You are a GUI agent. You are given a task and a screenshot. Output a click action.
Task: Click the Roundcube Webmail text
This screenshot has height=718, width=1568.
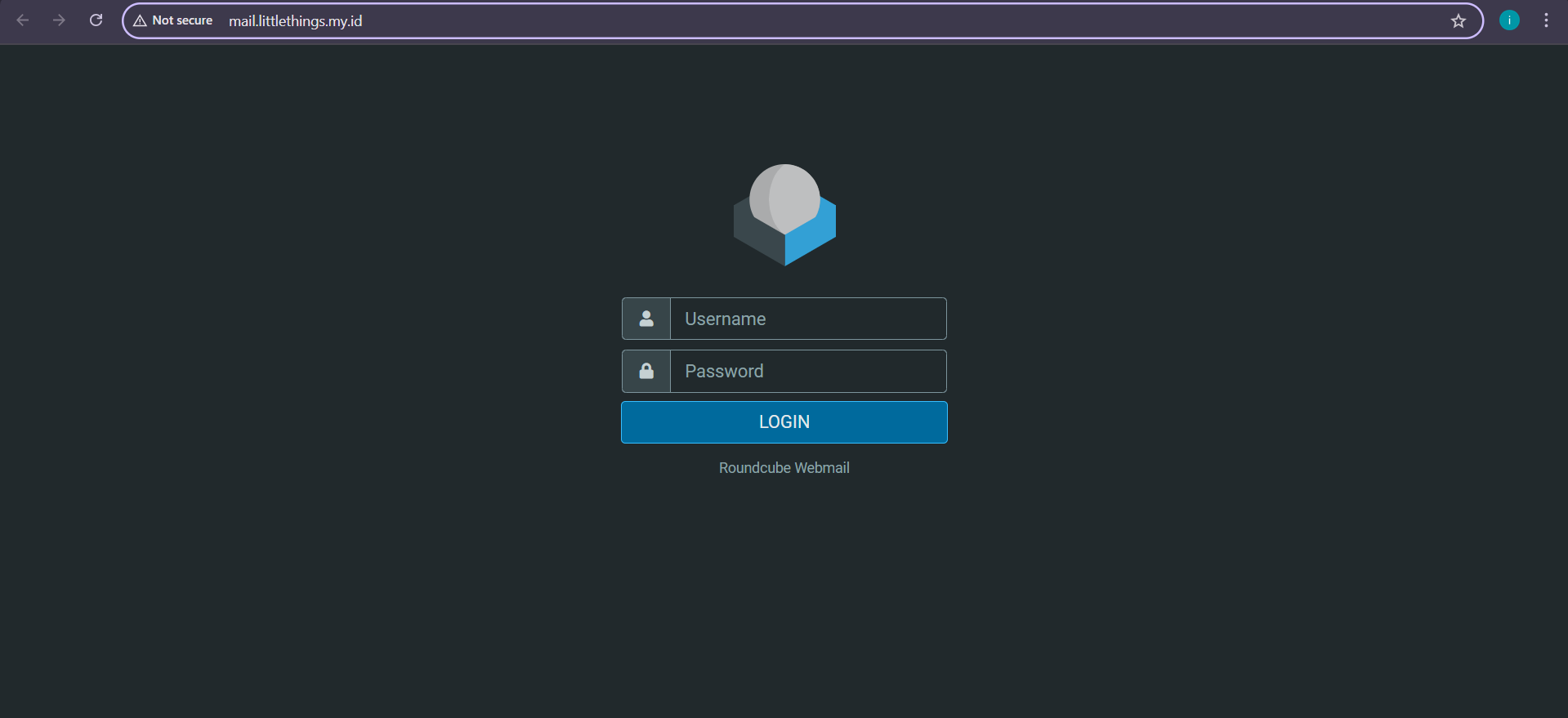pyautogui.click(x=784, y=468)
